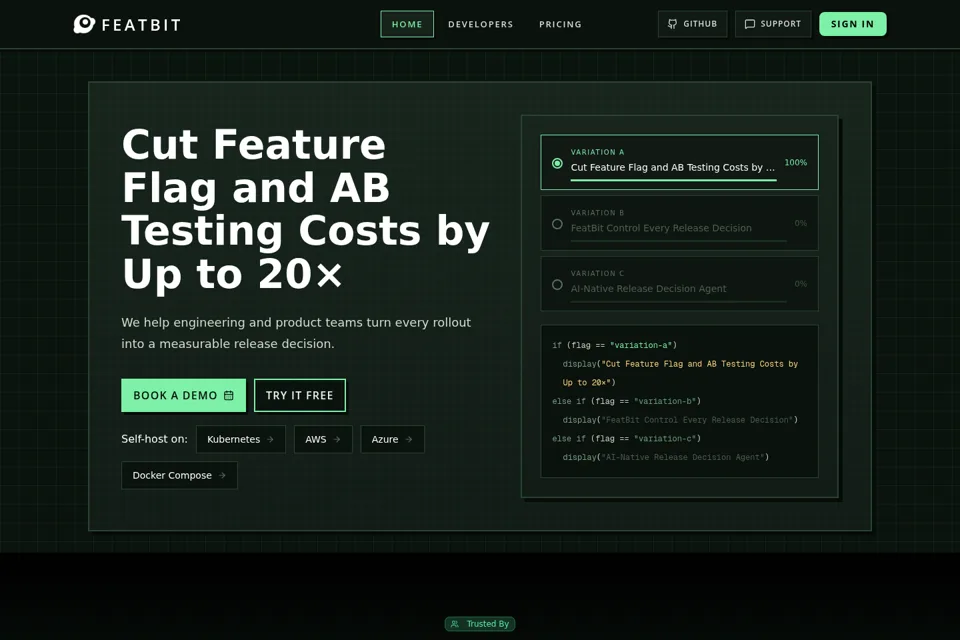Click the Variation B progress bar
Image resolution: width=960 pixels, height=640 pixels.
pos(678,241)
